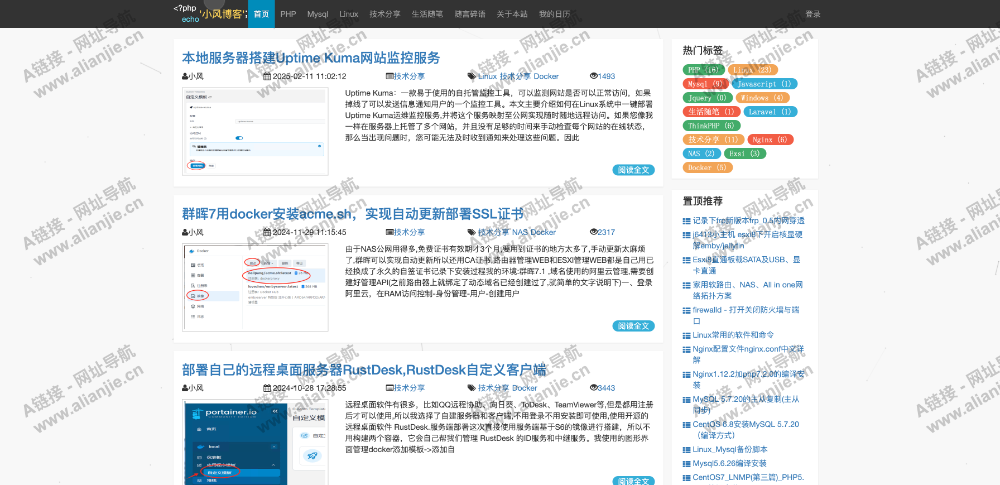Click author icon on Uptime Kuma post
Viewport: 1000px width, 485px height.
(185, 77)
